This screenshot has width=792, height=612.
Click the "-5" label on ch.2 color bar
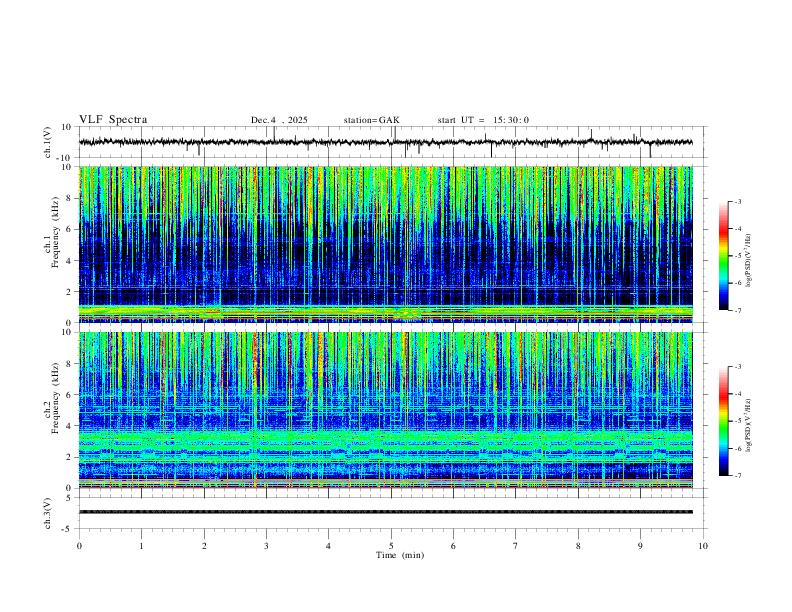click(737, 421)
